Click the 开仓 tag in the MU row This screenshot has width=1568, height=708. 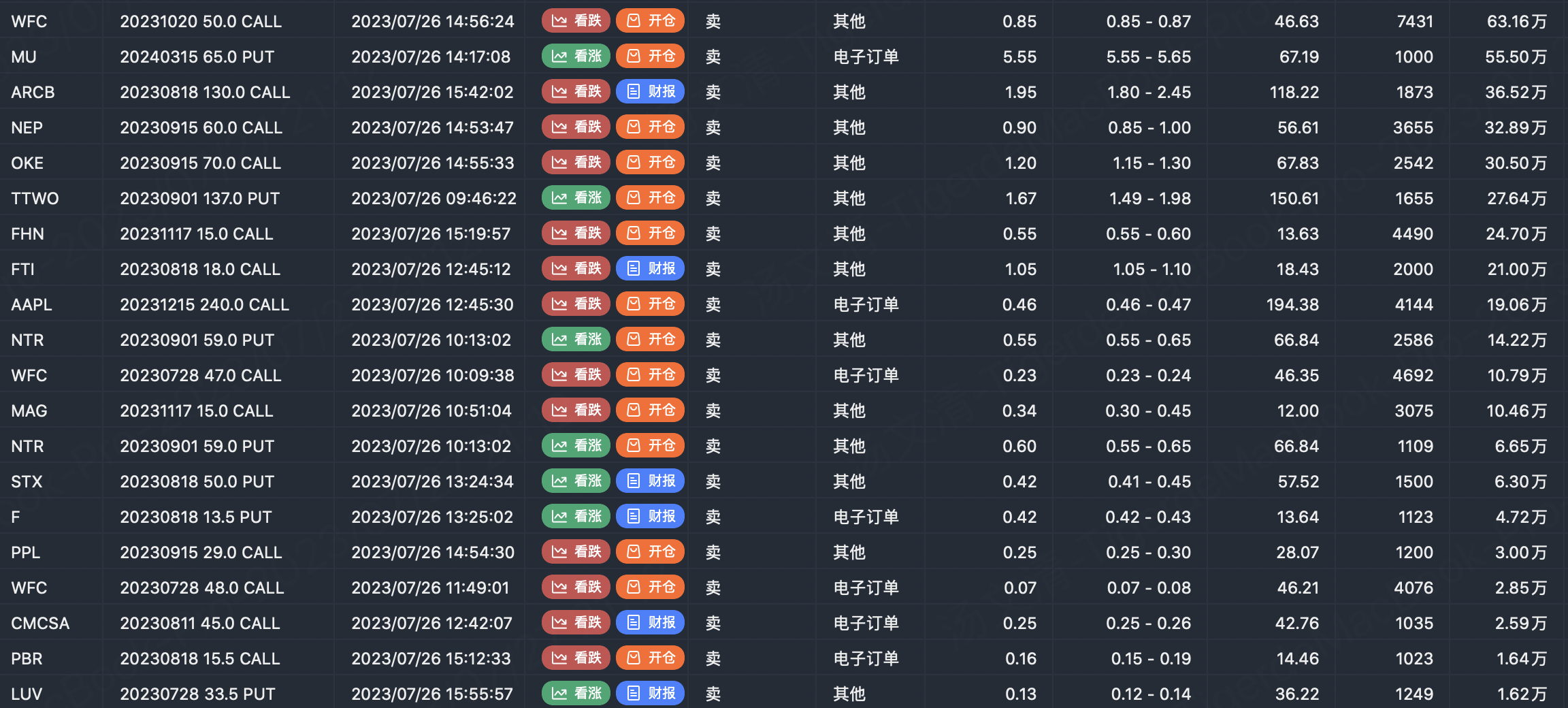pos(650,56)
